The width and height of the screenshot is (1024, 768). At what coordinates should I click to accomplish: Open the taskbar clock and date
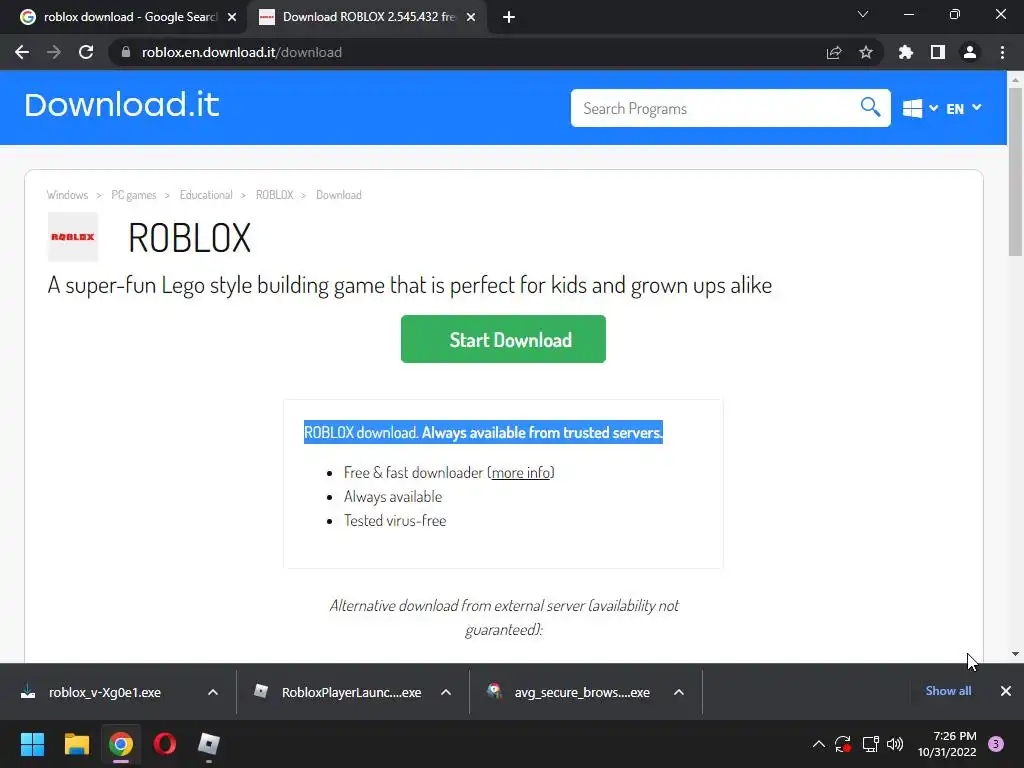pos(947,744)
